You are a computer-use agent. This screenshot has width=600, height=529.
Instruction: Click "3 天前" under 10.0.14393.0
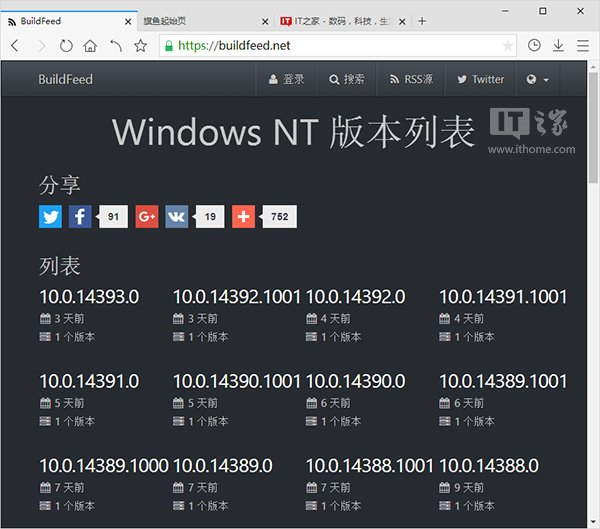(69, 318)
